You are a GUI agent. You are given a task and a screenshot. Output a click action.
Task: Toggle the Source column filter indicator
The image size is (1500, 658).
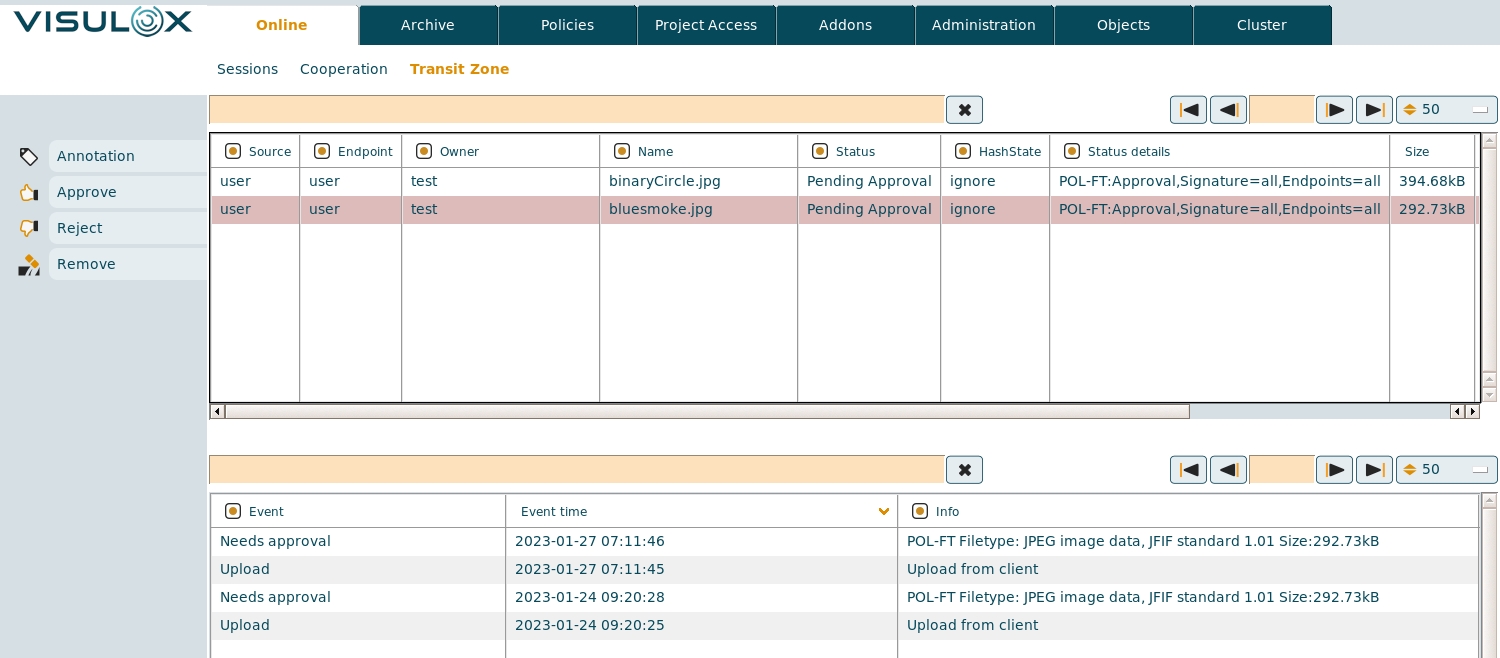(233, 151)
